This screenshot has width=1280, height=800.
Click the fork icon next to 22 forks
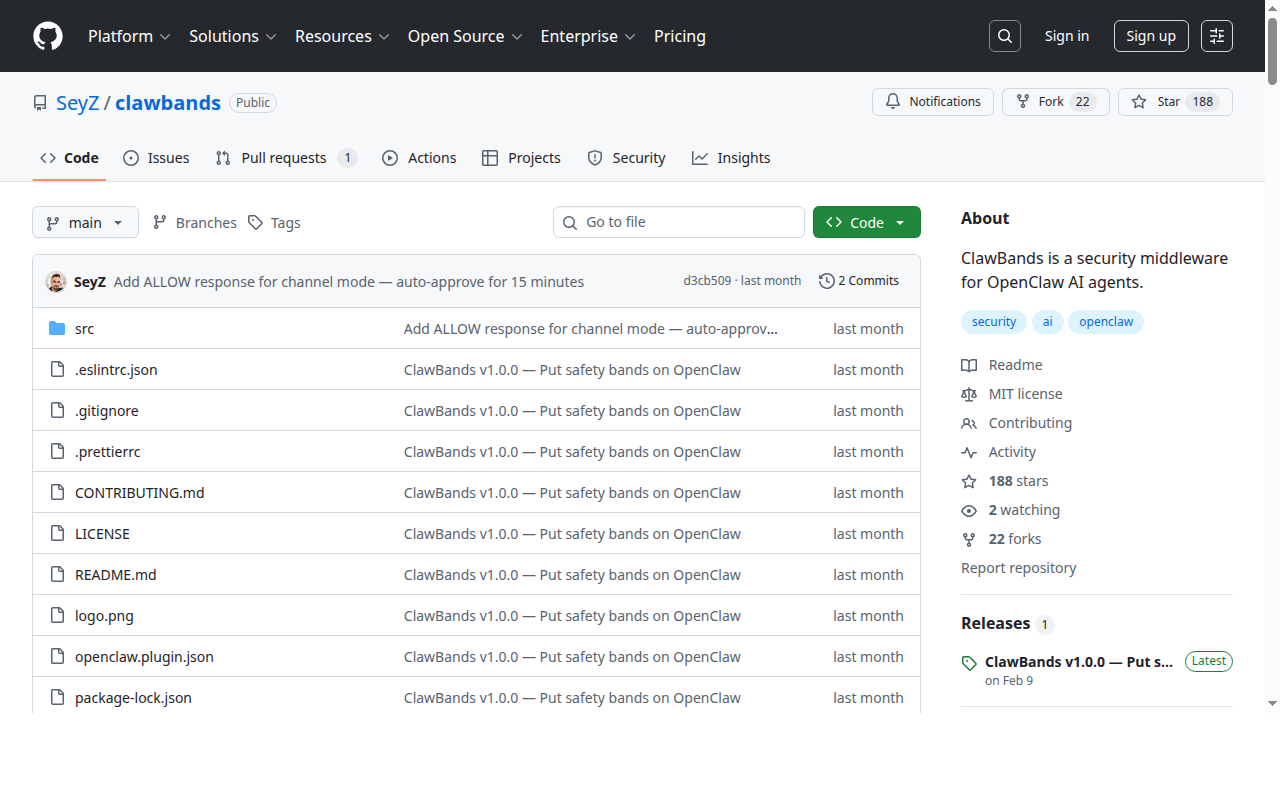[x=969, y=540]
